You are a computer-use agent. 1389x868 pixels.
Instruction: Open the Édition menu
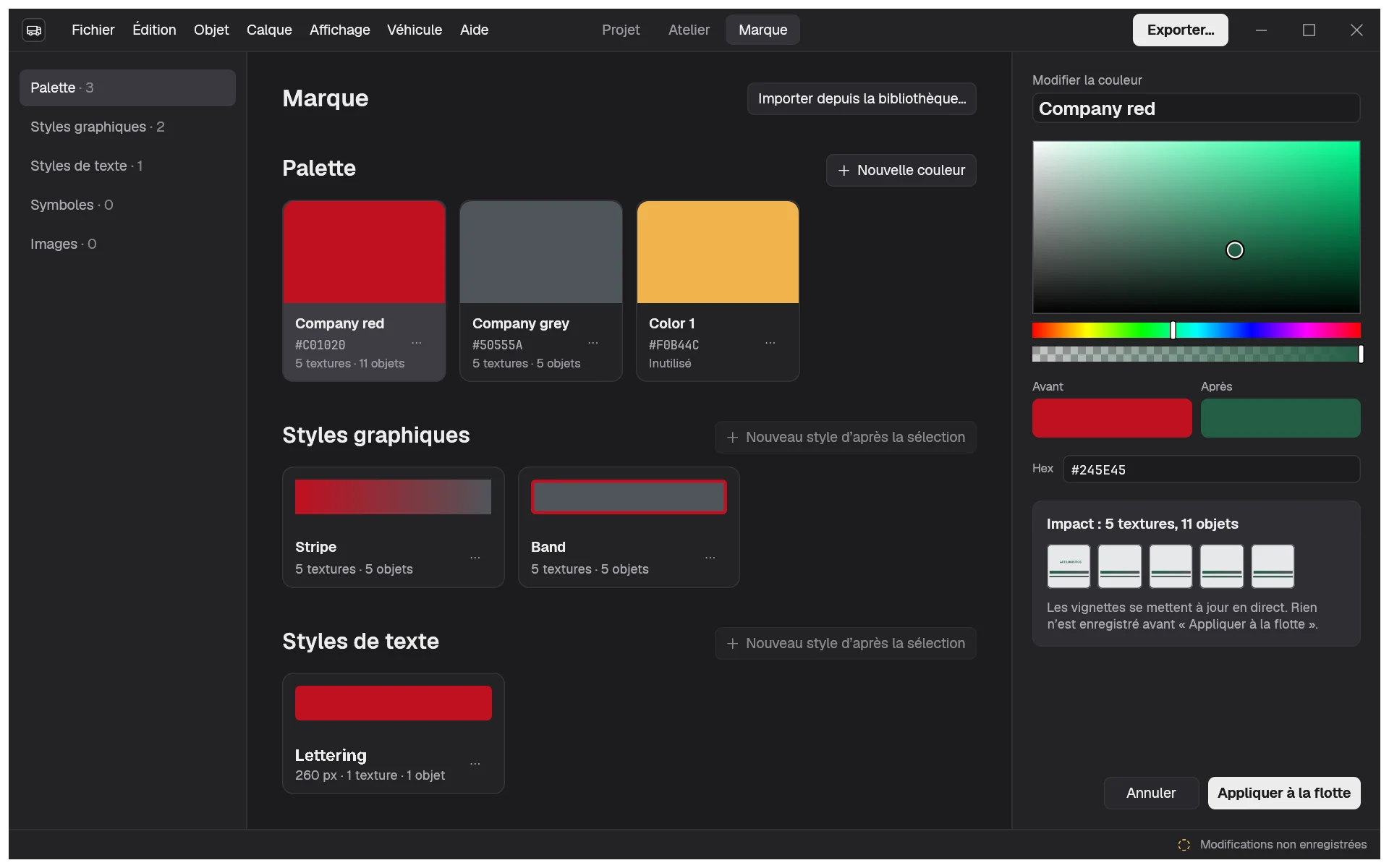pos(154,30)
